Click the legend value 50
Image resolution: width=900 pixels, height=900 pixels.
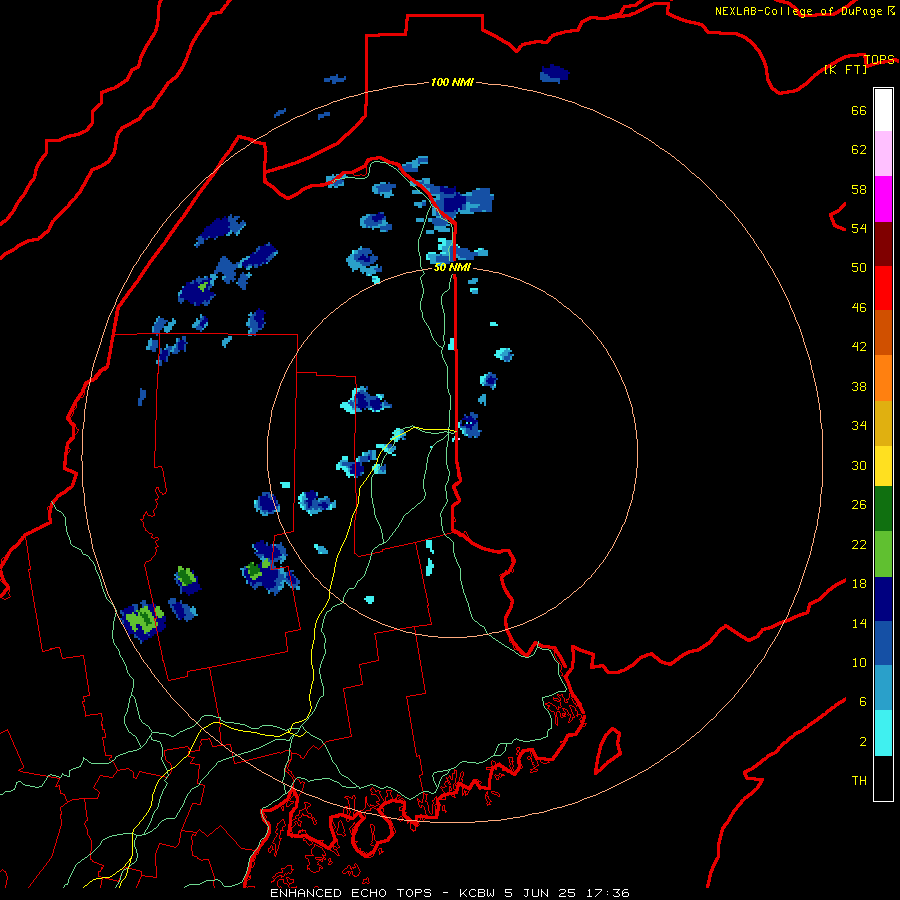[x=859, y=267]
